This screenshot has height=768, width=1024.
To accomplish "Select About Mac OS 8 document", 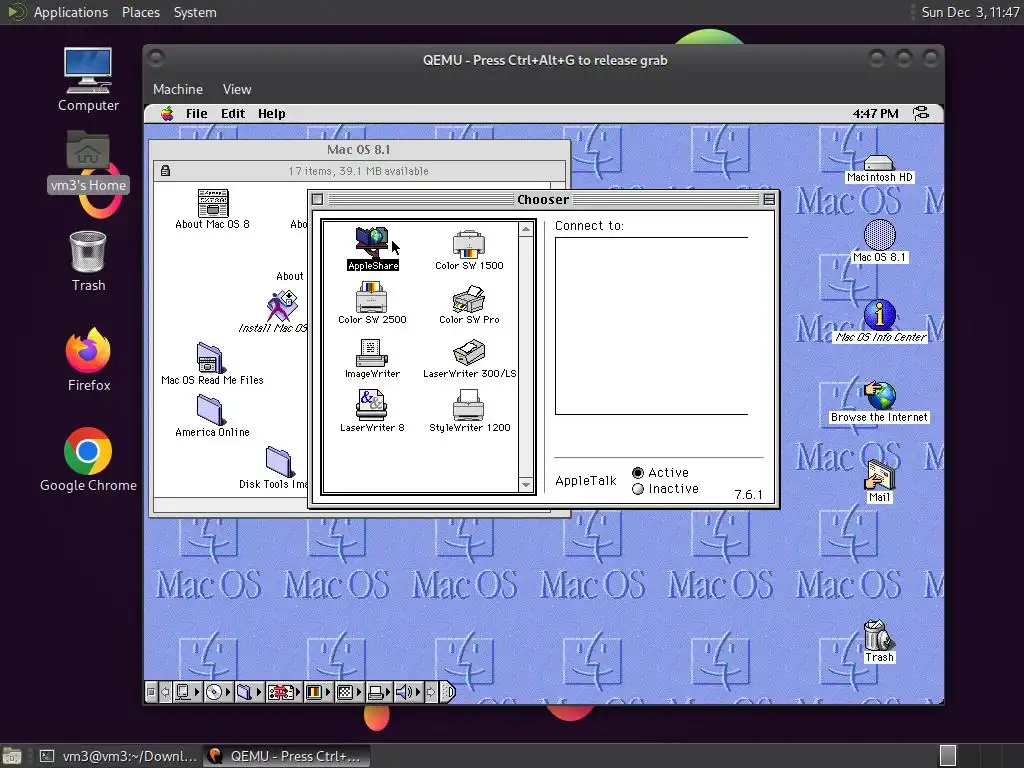I will click(212, 209).
